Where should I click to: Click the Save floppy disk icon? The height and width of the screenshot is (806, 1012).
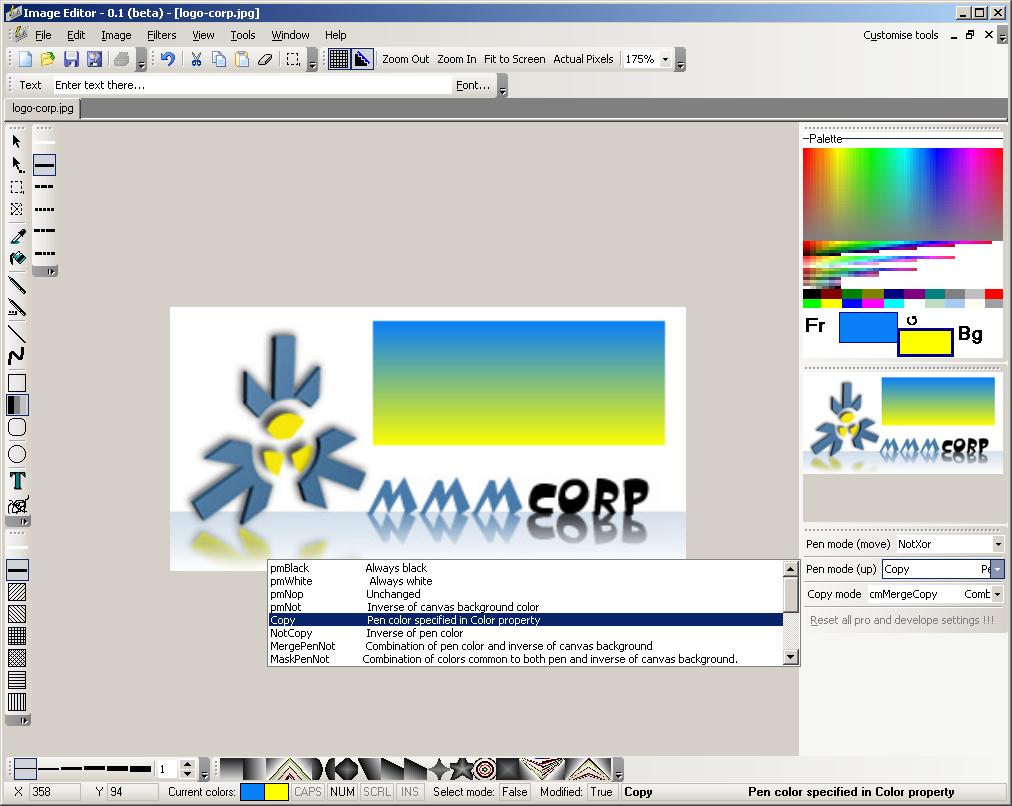tap(71, 59)
